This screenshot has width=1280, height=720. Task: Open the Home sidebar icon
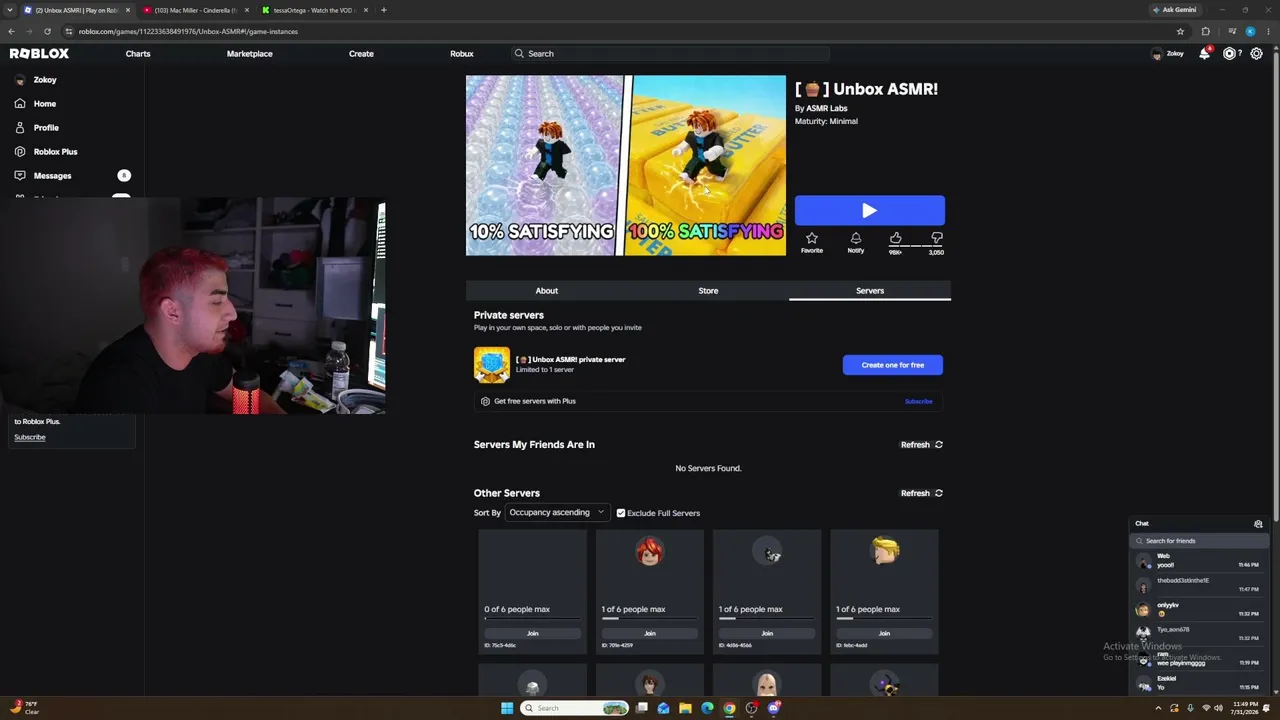click(20, 104)
